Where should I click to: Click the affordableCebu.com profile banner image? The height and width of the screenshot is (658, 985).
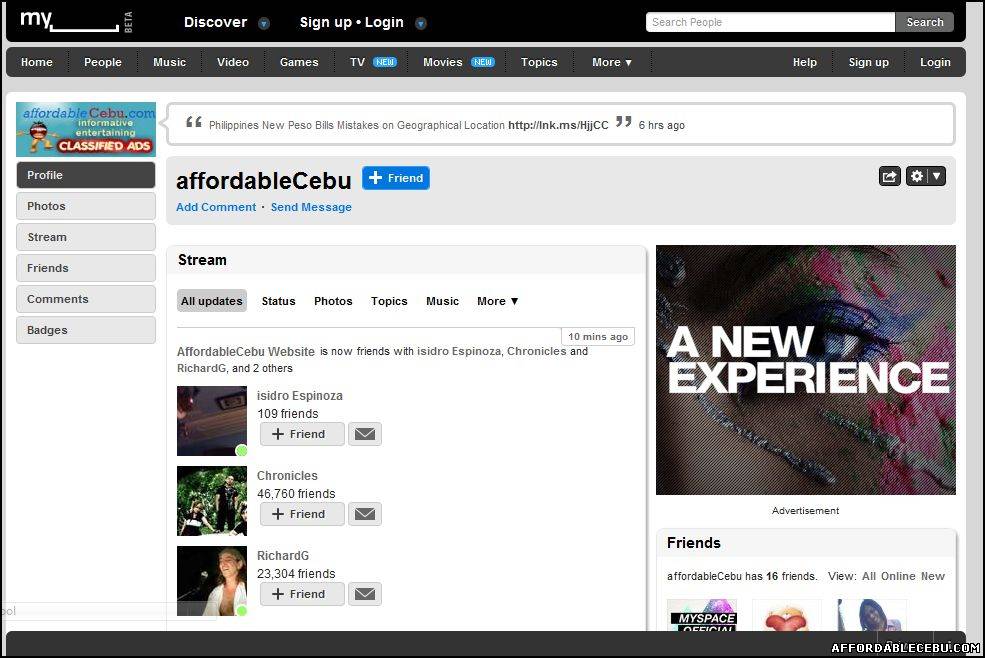86,129
